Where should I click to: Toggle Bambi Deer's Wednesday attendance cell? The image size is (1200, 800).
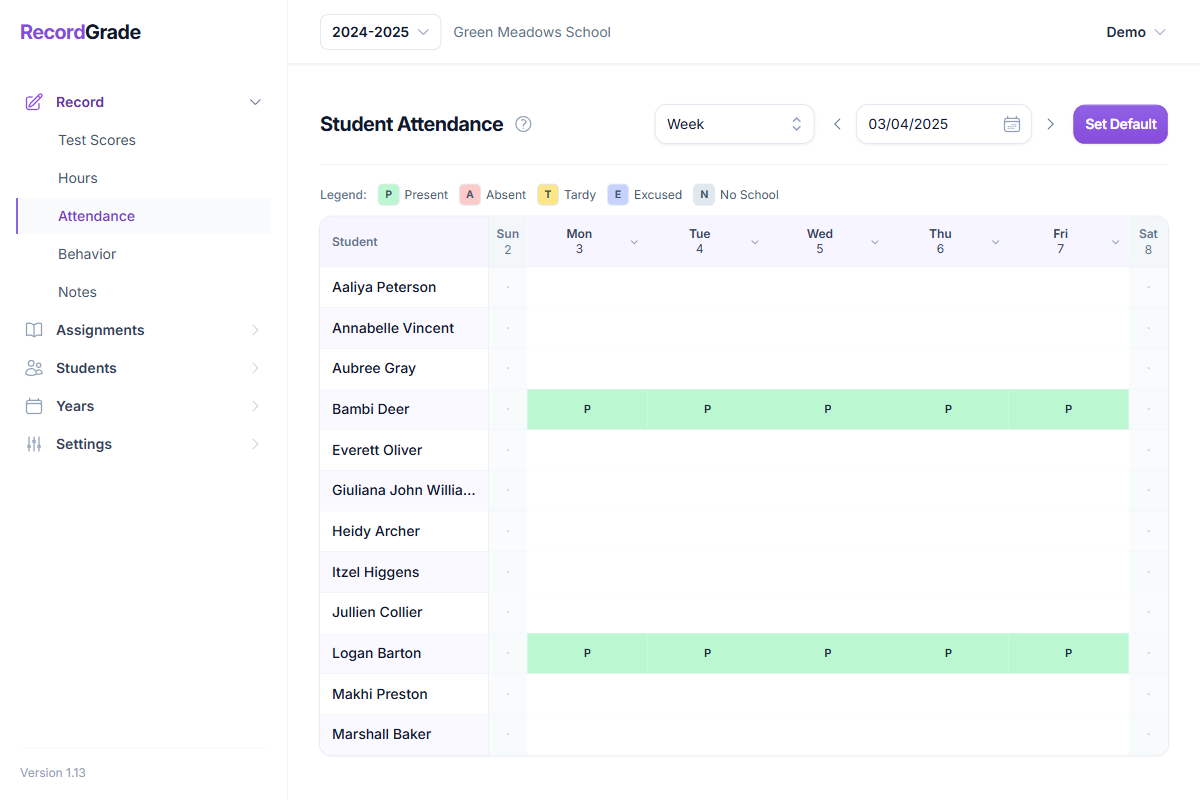(x=828, y=409)
